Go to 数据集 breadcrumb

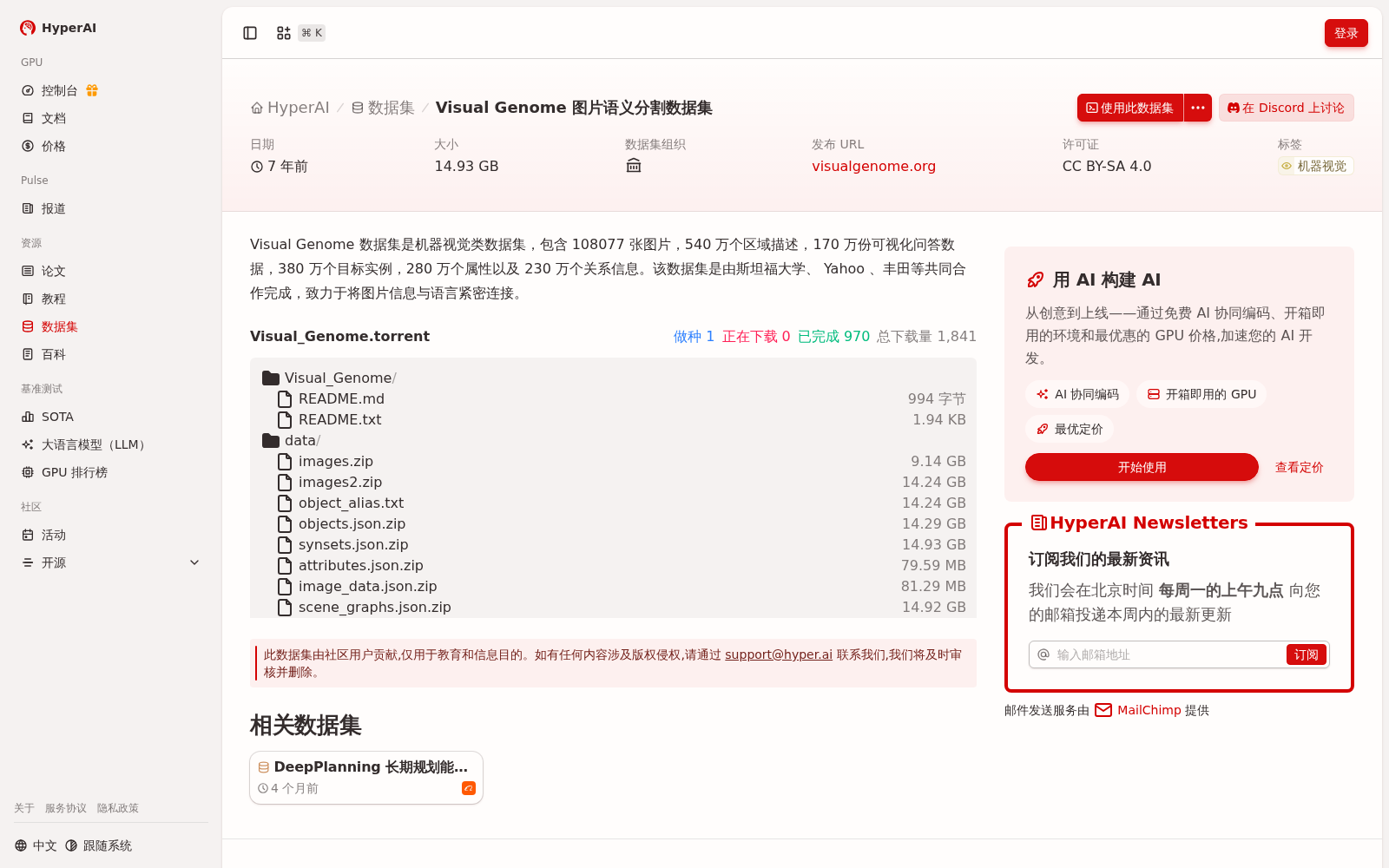click(x=383, y=108)
